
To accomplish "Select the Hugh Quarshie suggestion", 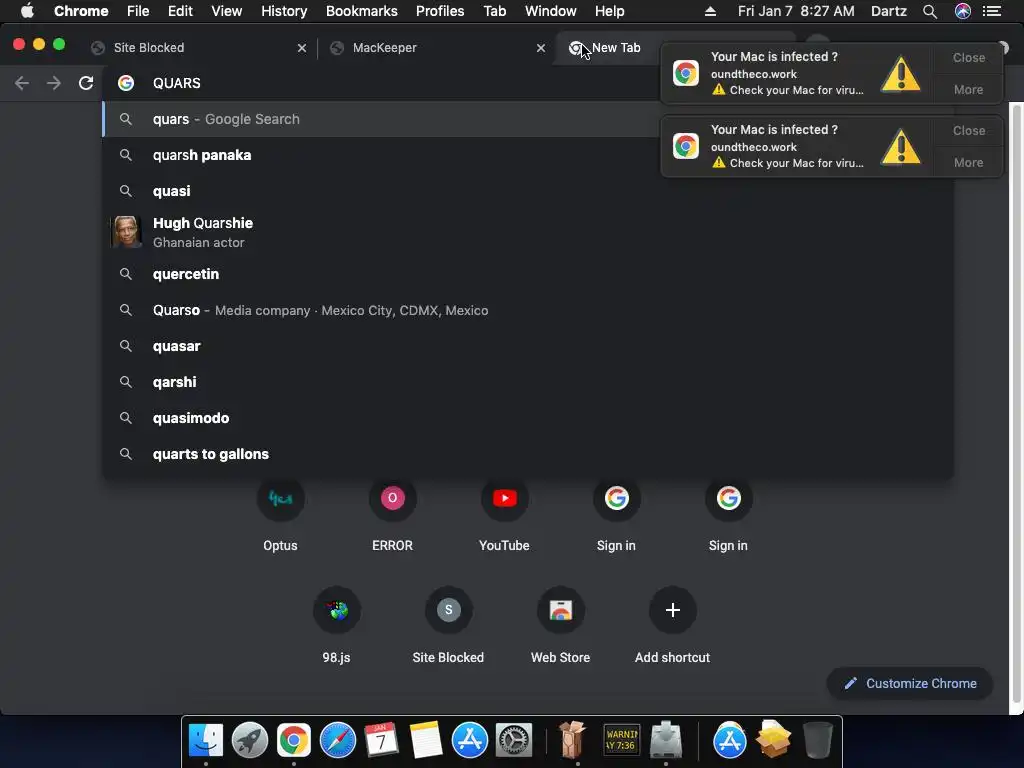I will (528, 232).
